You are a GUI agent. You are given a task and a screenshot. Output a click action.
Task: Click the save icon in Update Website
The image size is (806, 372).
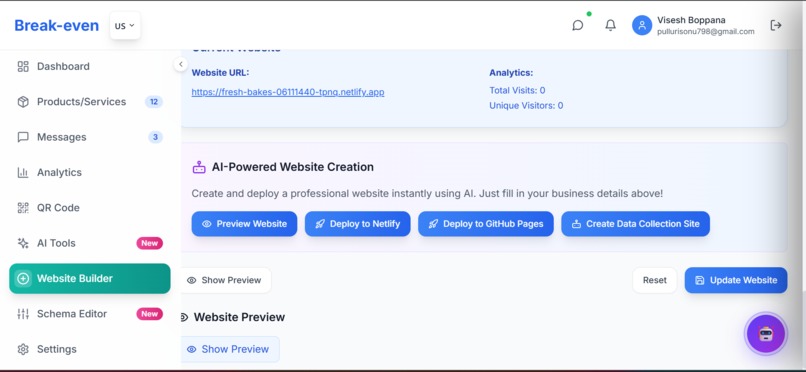(x=700, y=281)
